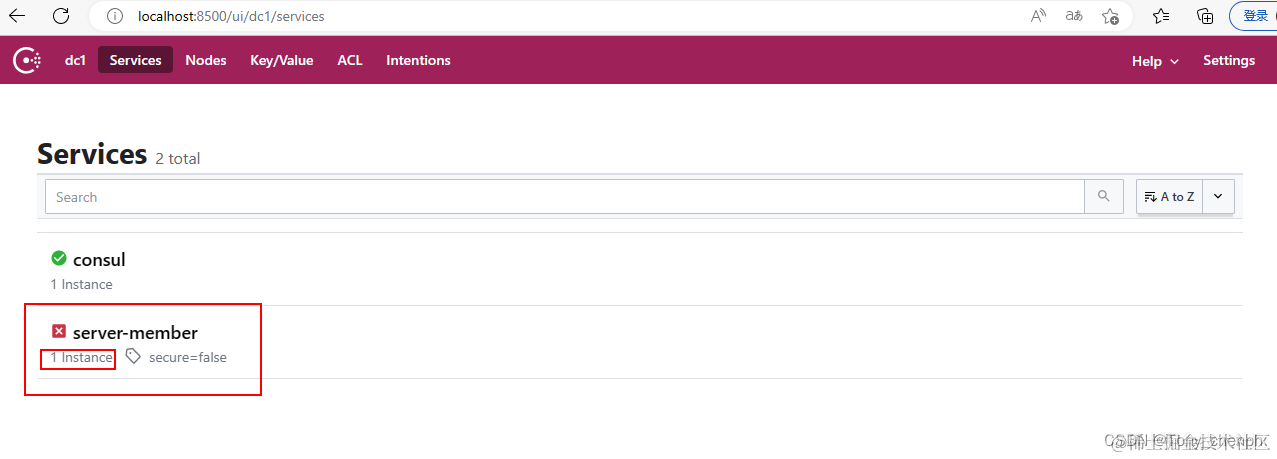Click the Consul logo icon
The image size is (1277, 459).
(27, 60)
